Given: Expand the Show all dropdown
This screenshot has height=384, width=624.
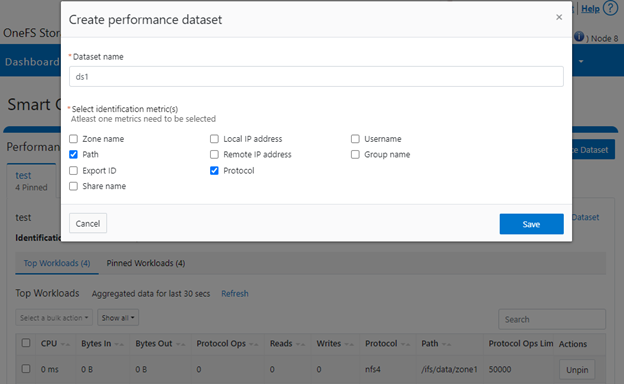Looking at the screenshot, I should click(x=118, y=318).
